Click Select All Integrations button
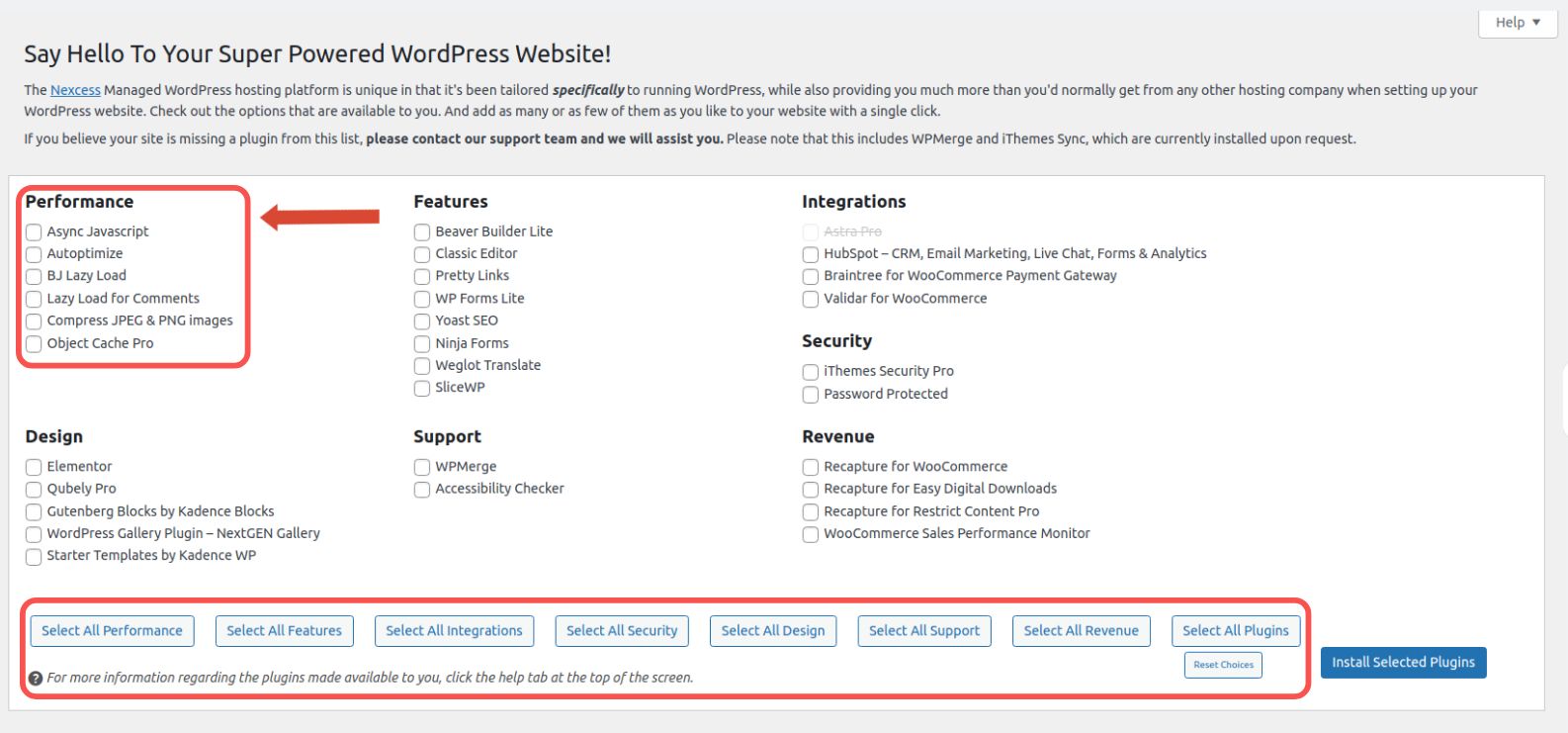 coord(454,631)
